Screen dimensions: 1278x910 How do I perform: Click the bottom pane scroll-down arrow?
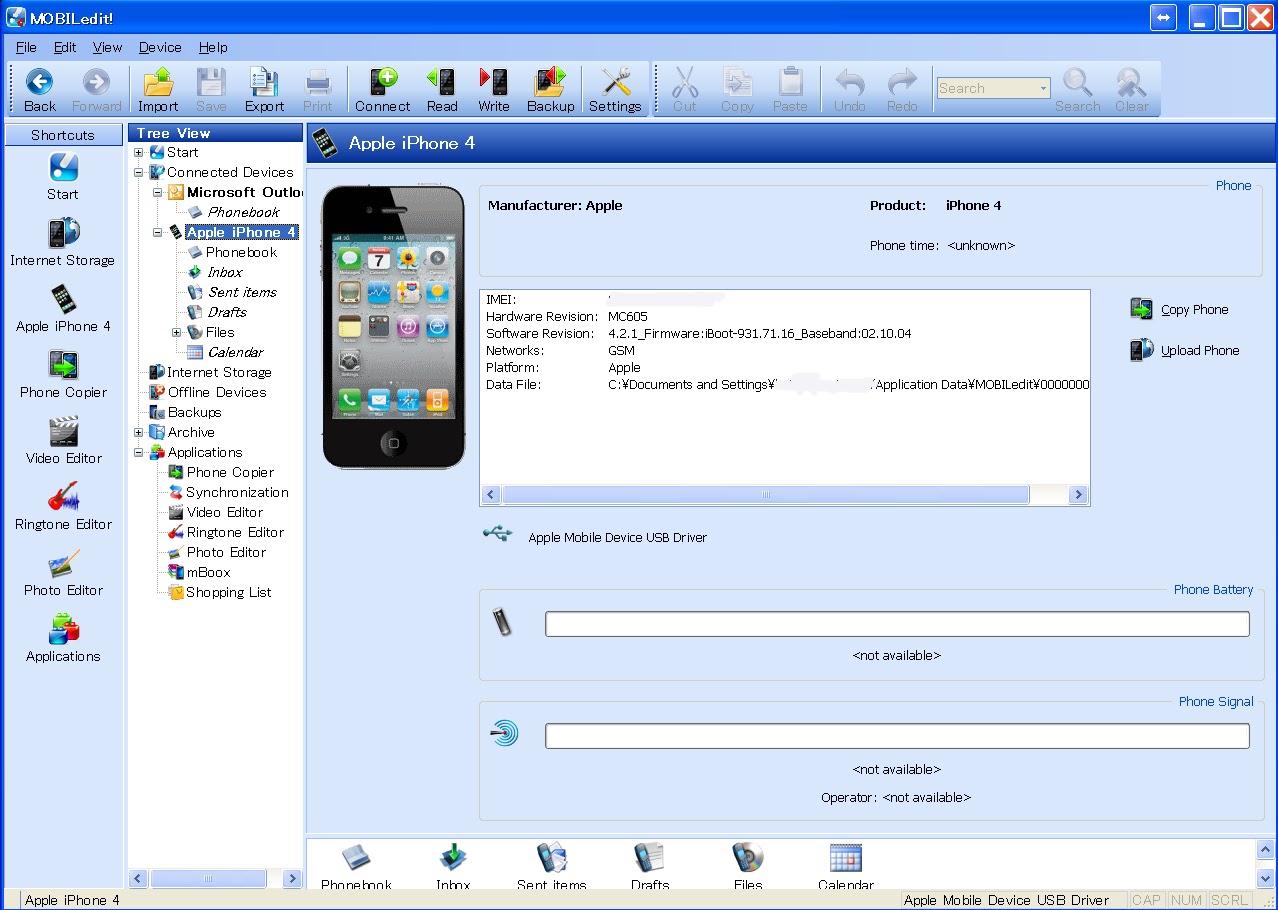click(x=1266, y=879)
